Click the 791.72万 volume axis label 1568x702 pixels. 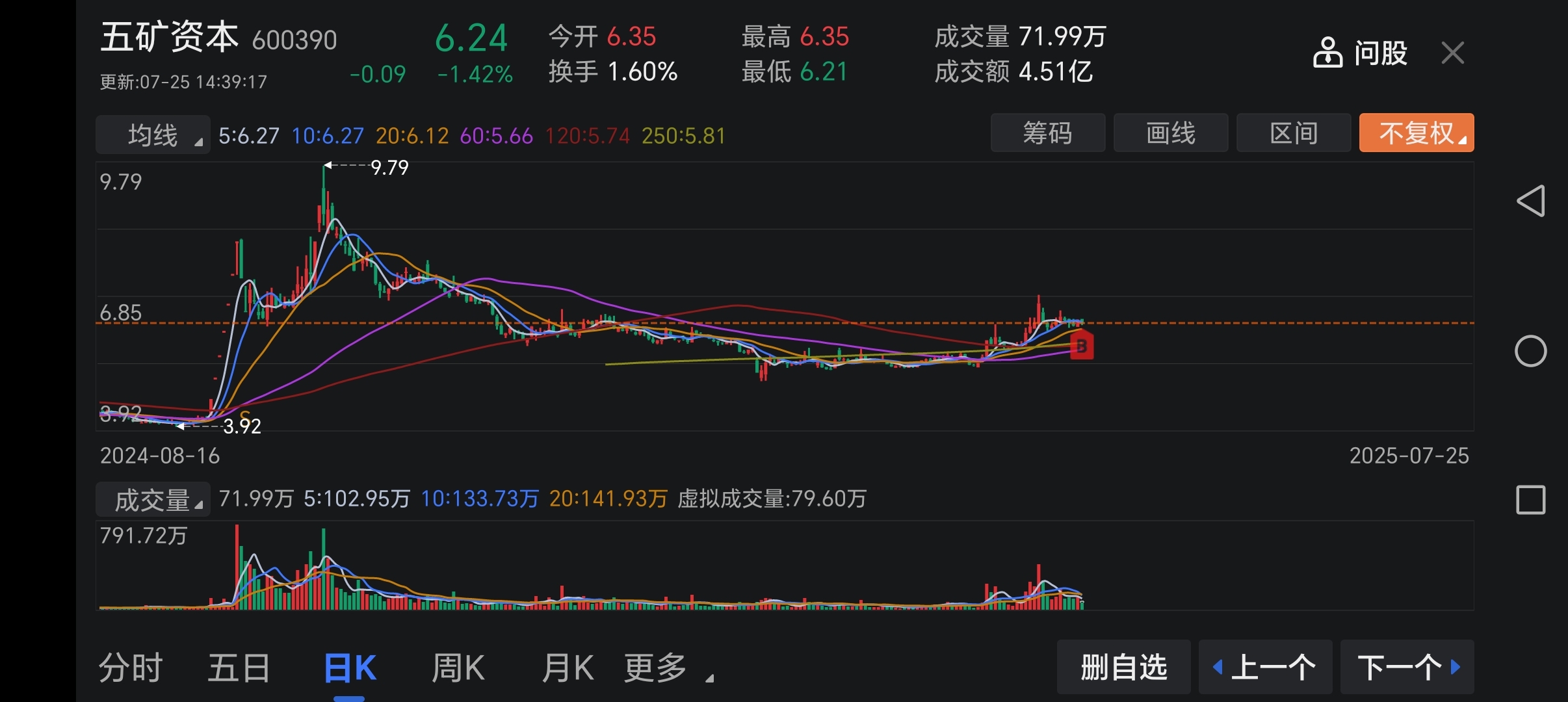click(x=144, y=536)
